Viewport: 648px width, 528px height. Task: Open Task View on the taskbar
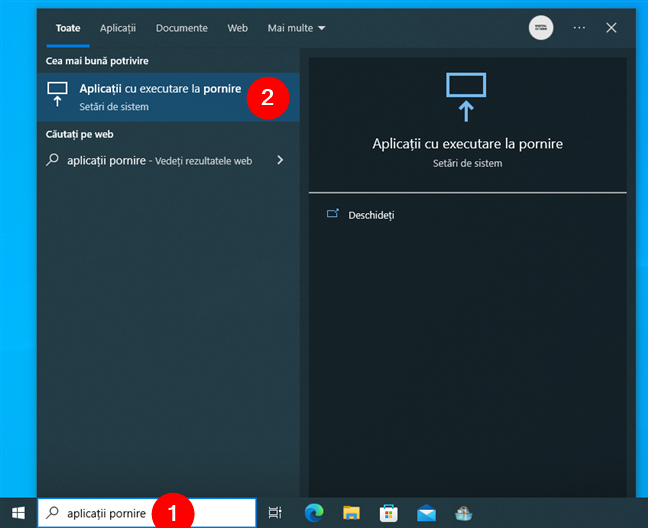(275, 513)
